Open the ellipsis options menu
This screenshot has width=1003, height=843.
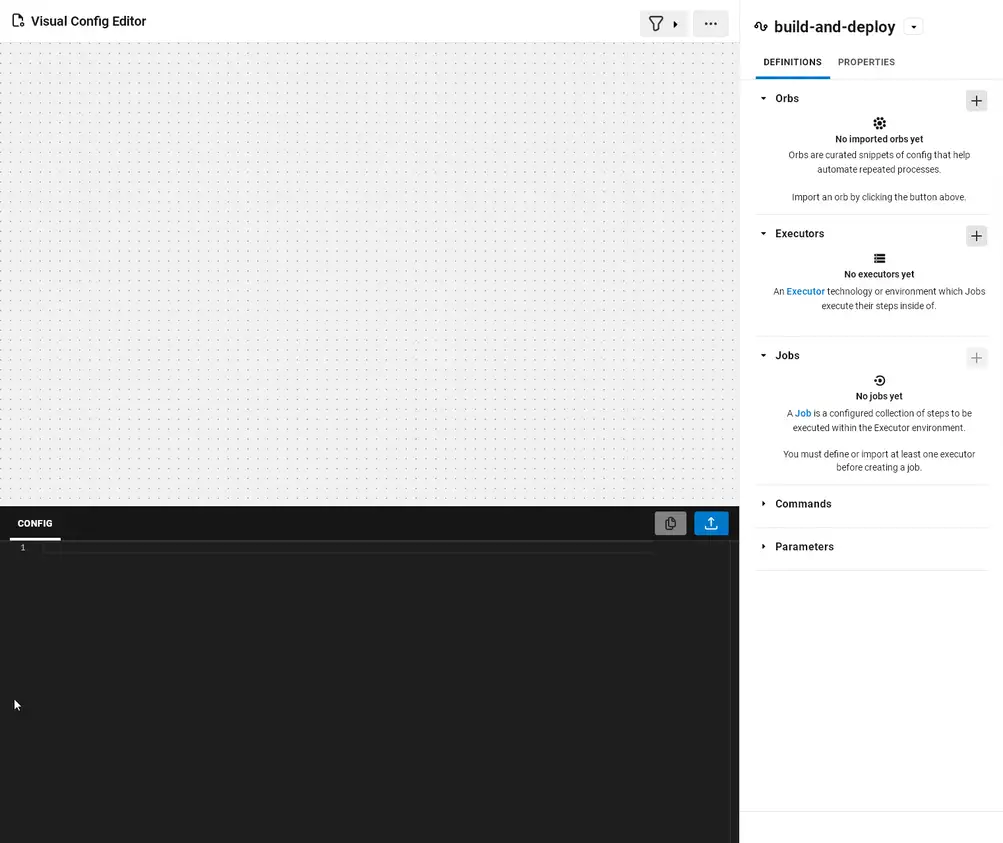coord(710,22)
